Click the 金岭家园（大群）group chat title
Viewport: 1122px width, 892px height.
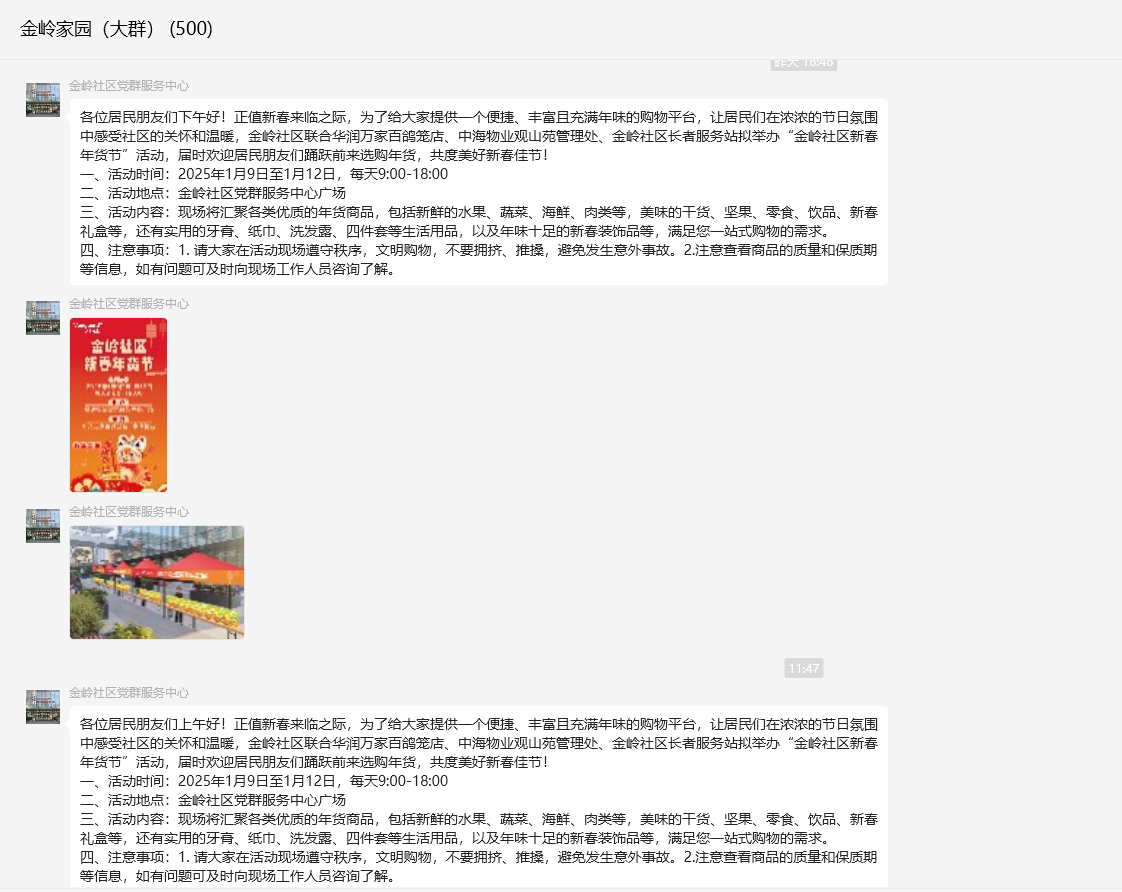coord(116,29)
